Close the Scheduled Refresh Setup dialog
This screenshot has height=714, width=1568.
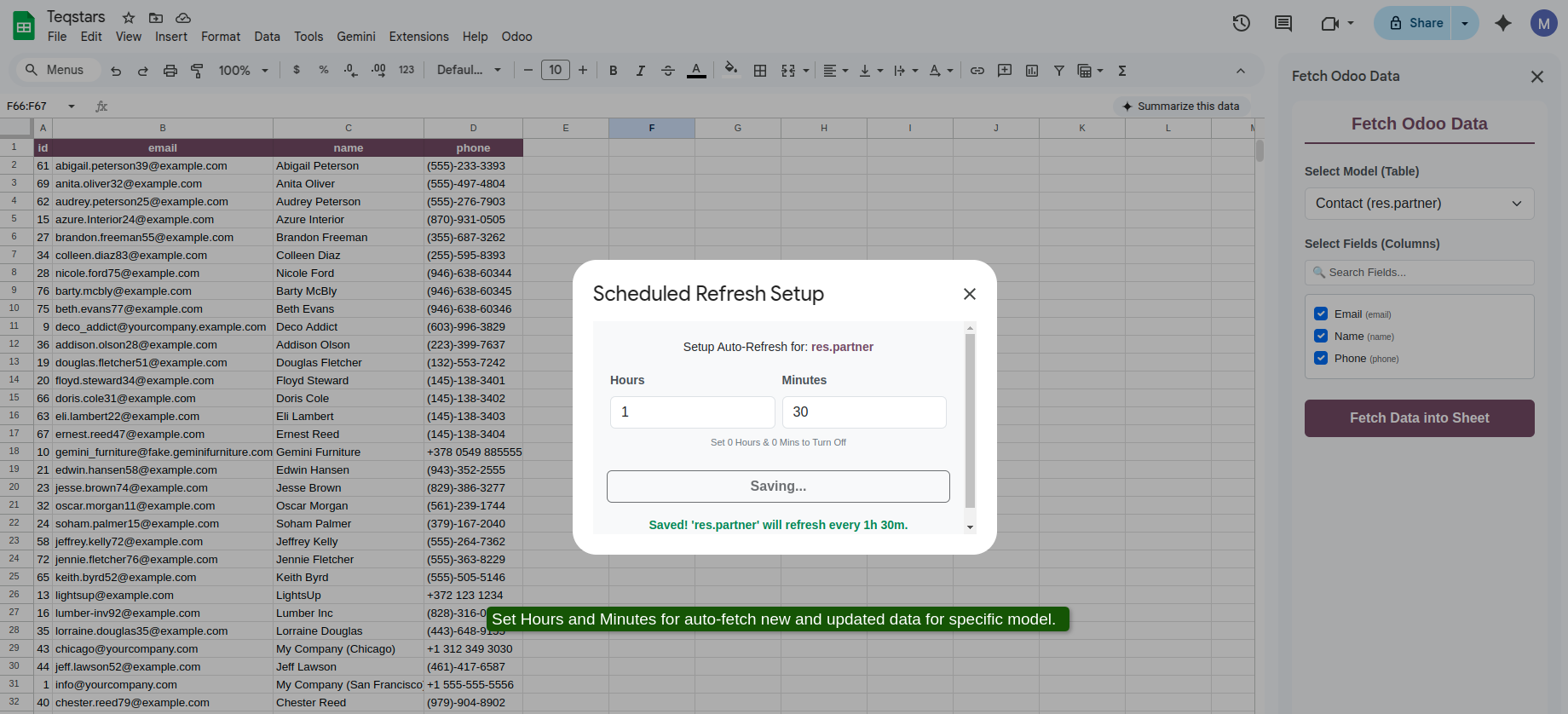969,294
